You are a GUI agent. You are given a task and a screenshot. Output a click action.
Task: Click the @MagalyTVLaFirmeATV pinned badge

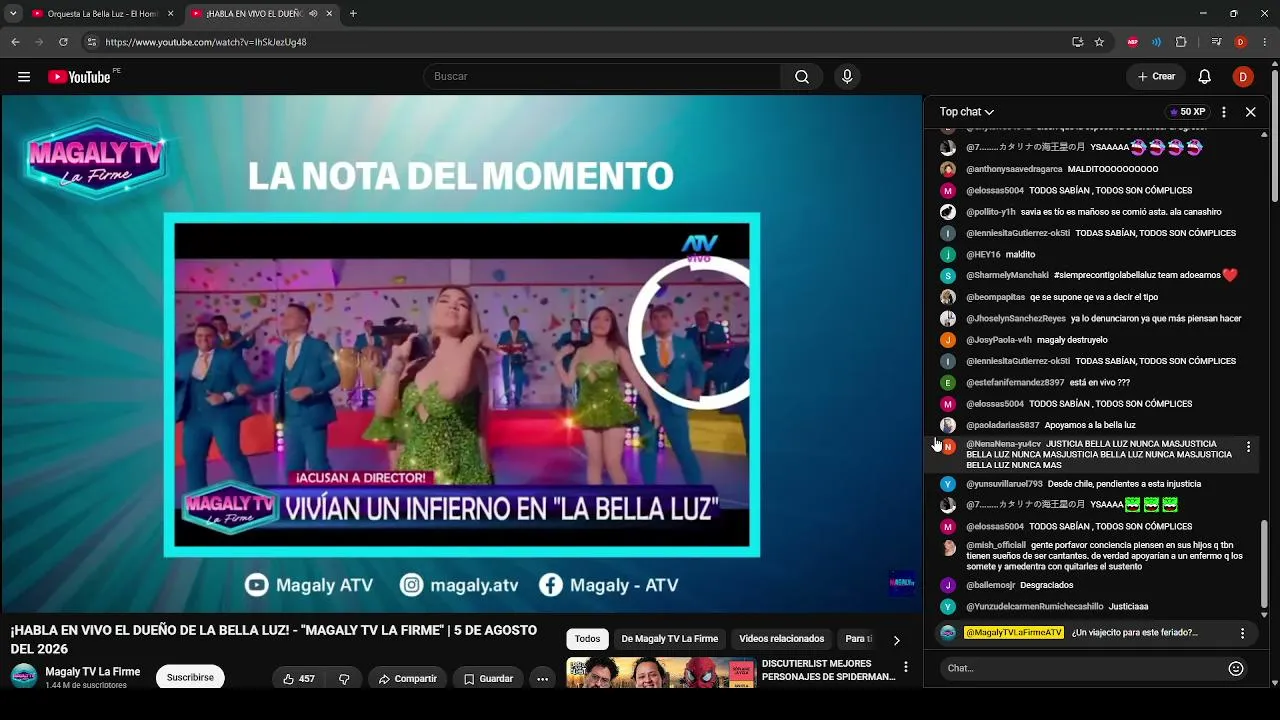1013,633
